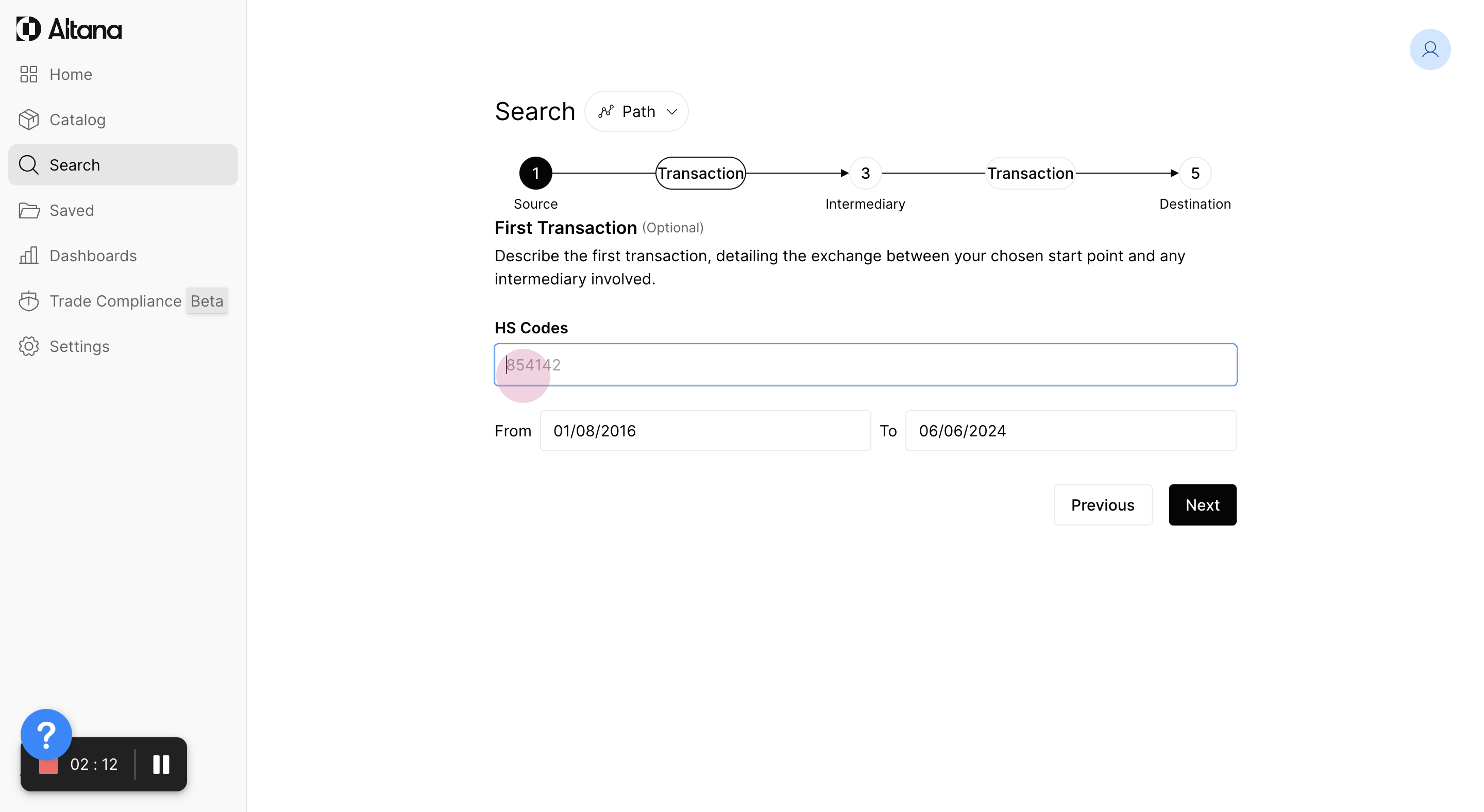Focus the HS Codes input field
This screenshot has width=1484, height=812.
click(865, 365)
